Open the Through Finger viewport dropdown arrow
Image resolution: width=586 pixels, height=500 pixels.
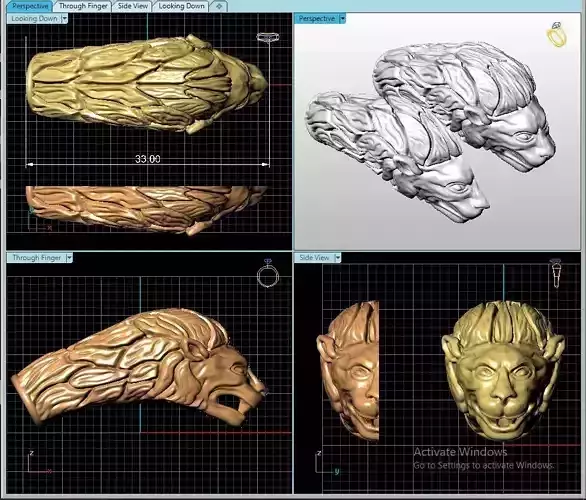70,257
